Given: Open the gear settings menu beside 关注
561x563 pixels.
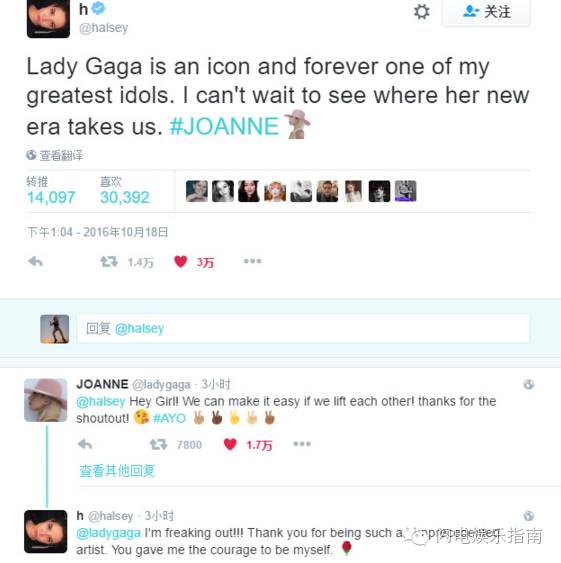Looking at the screenshot, I should tap(421, 12).
